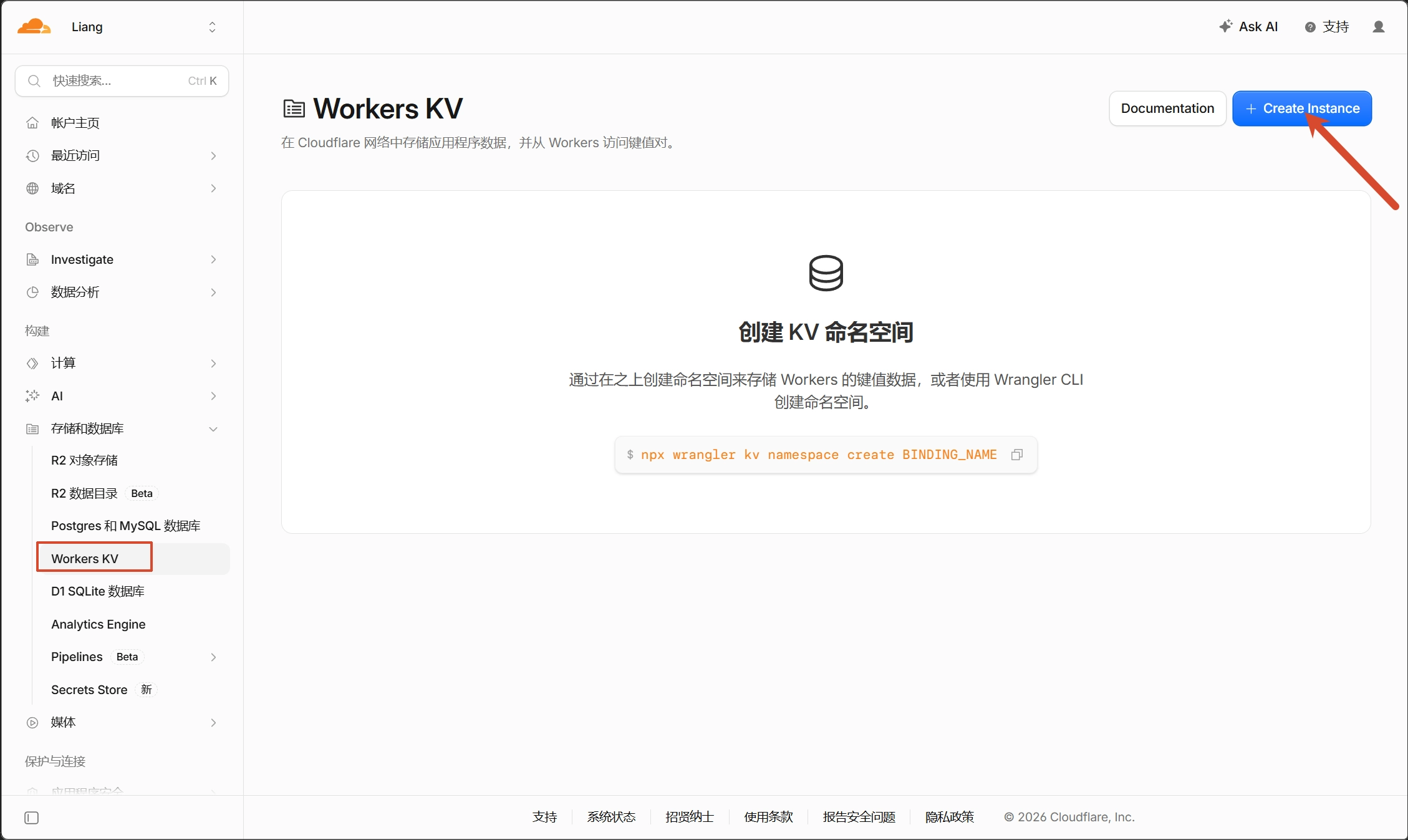Click the Documentation button

coord(1167,109)
